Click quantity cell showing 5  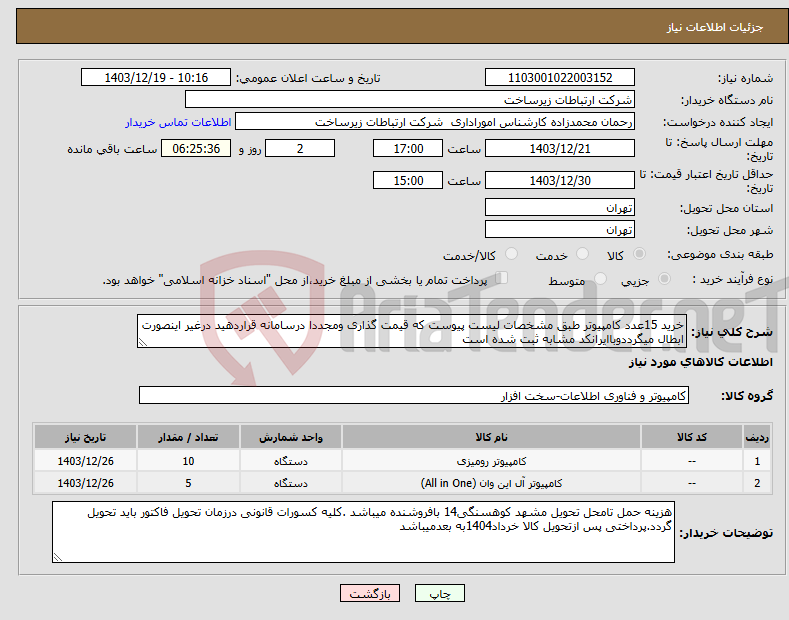click(x=188, y=483)
